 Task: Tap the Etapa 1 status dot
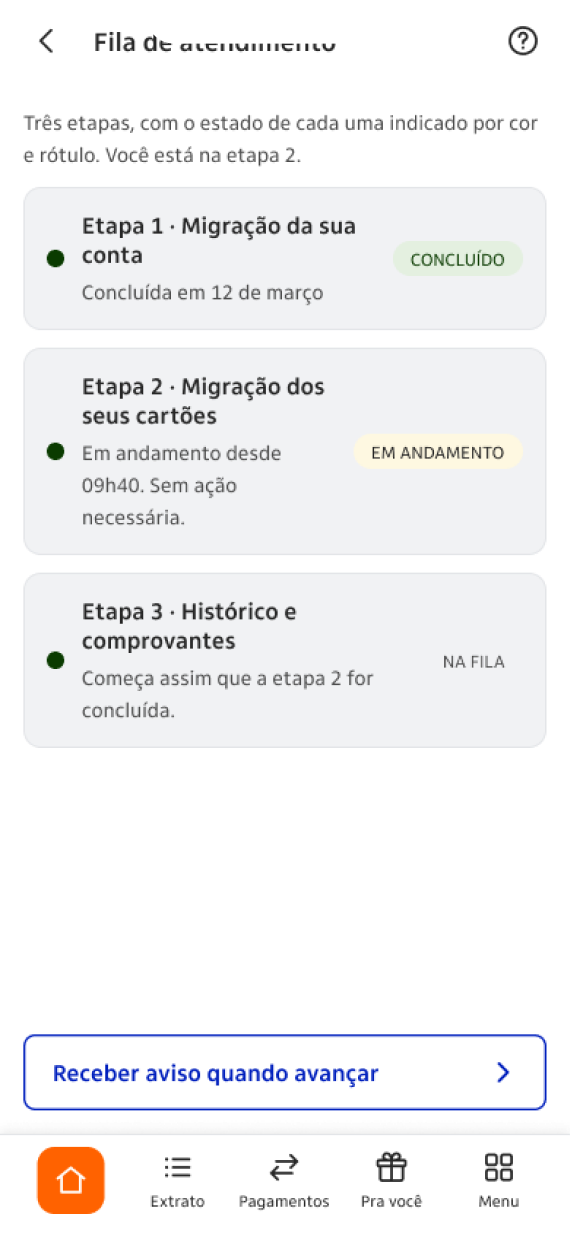(56, 259)
